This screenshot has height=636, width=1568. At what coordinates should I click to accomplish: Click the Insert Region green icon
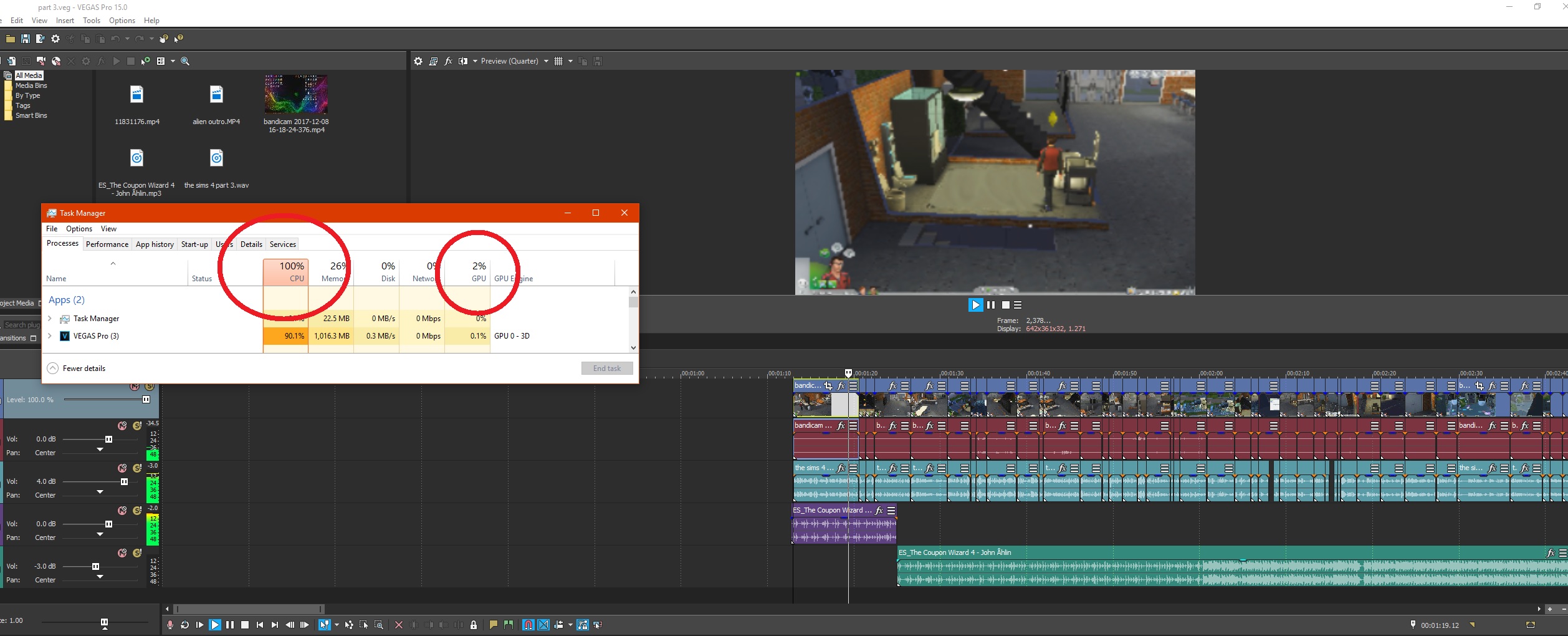click(509, 625)
